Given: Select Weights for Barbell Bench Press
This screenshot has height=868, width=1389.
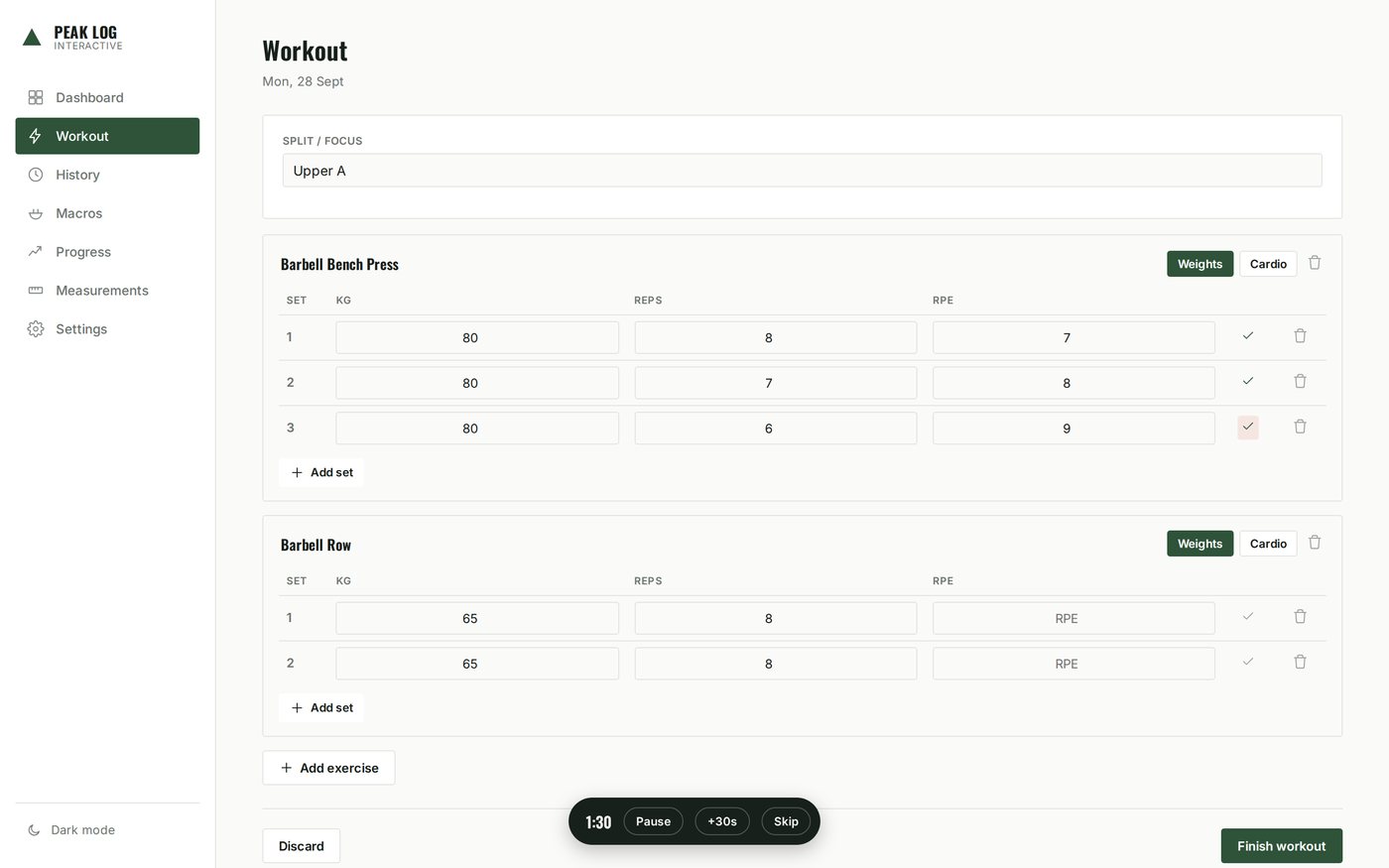Looking at the screenshot, I should (x=1200, y=264).
